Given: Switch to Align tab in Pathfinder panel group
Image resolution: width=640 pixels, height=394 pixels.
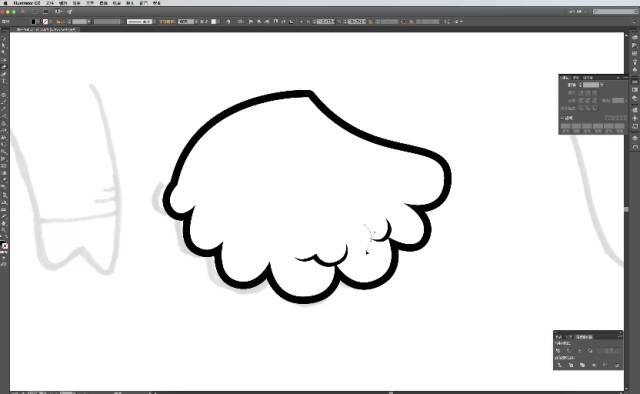Looking at the screenshot, I should [x=569, y=337].
